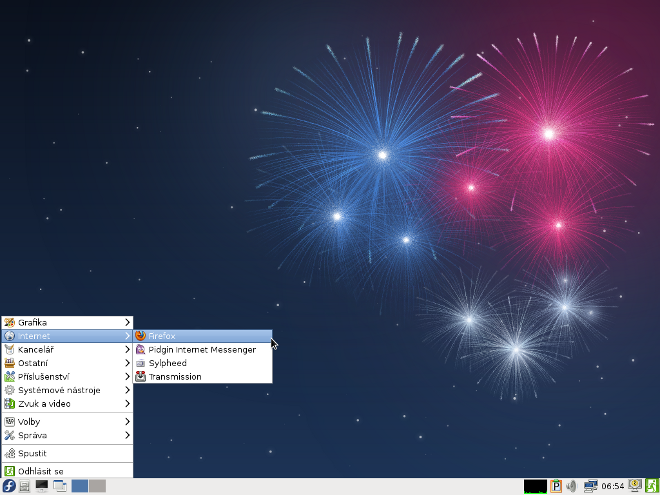Launch the terminal from the taskbar
Viewport: 660px width, 495px height.
(42, 486)
